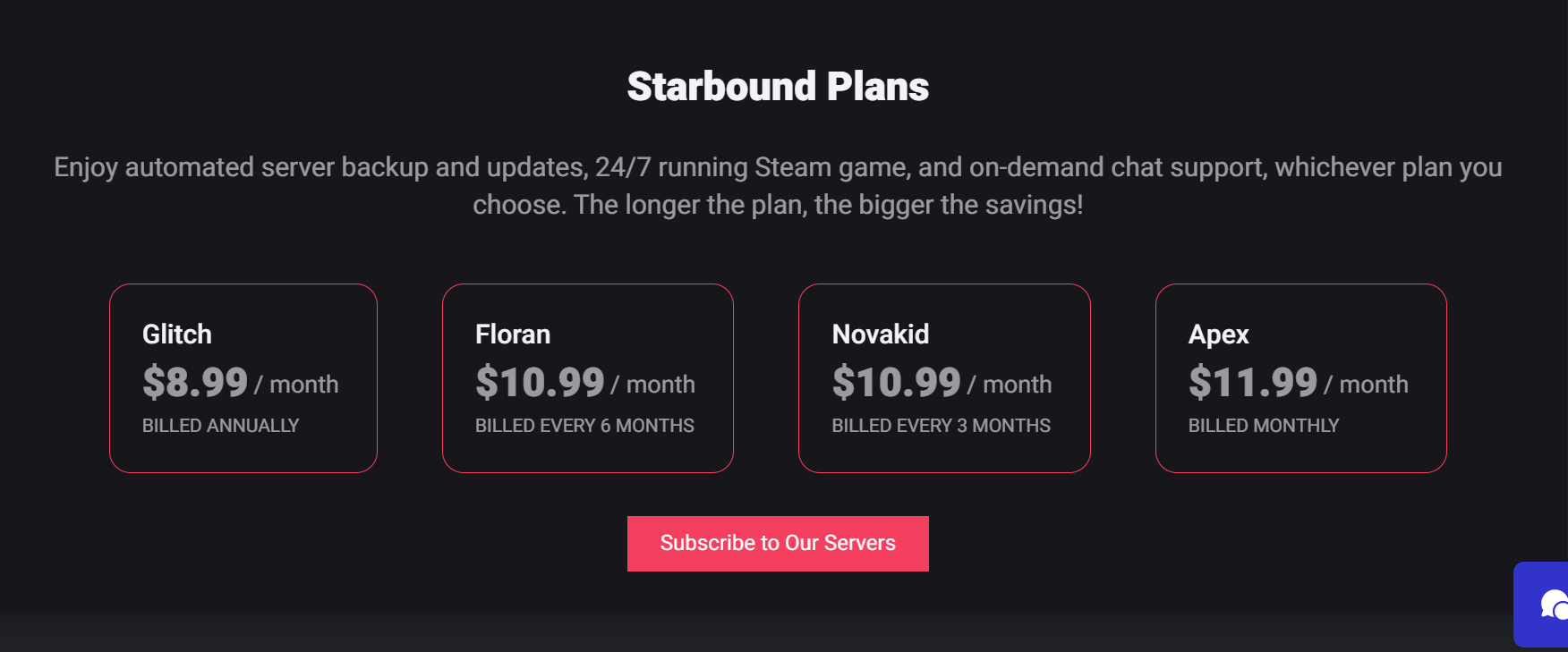Select the Floran plan title
Screen dimensions: 1568x652
pos(513,334)
